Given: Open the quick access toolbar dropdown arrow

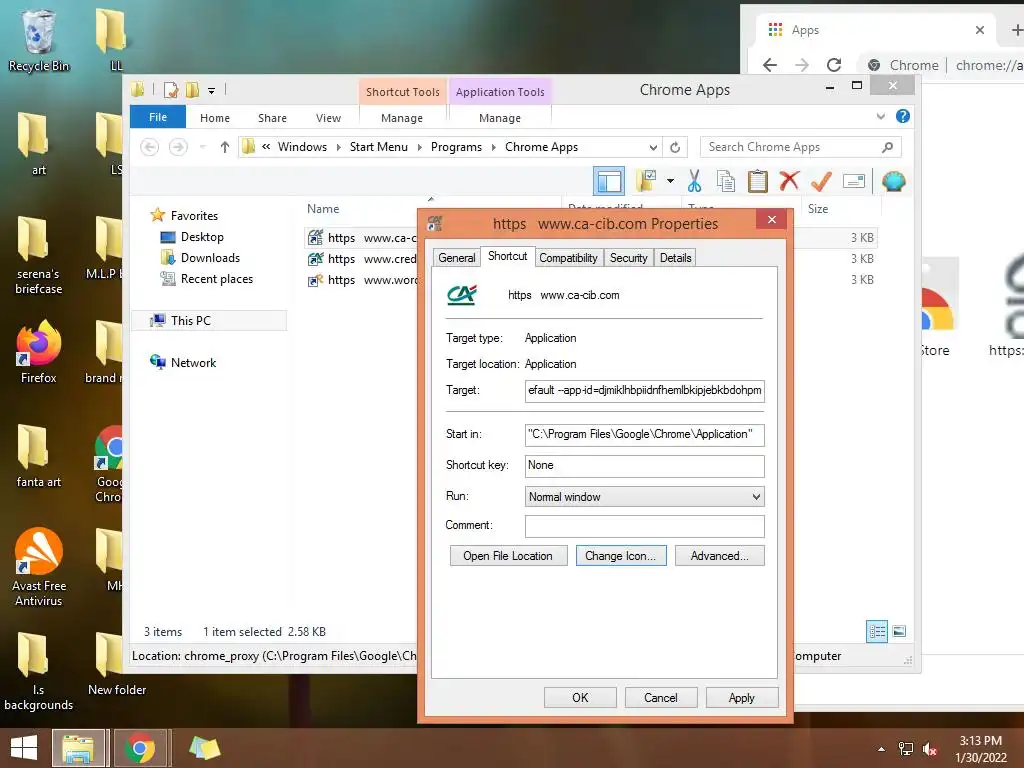Looking at the screenshot, I should (x=212, y=91).
